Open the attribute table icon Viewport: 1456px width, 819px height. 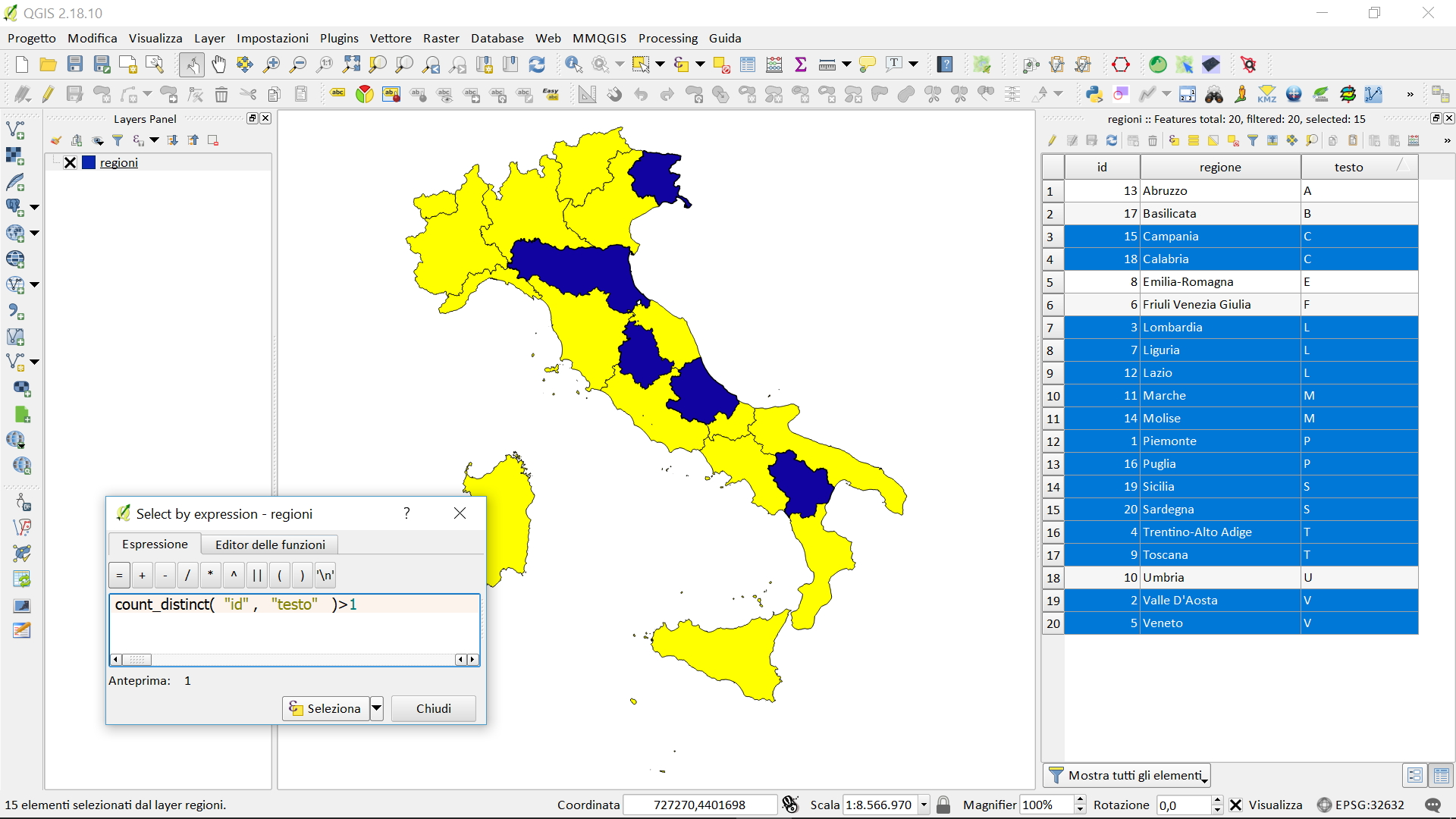click(x=748, y=64)
